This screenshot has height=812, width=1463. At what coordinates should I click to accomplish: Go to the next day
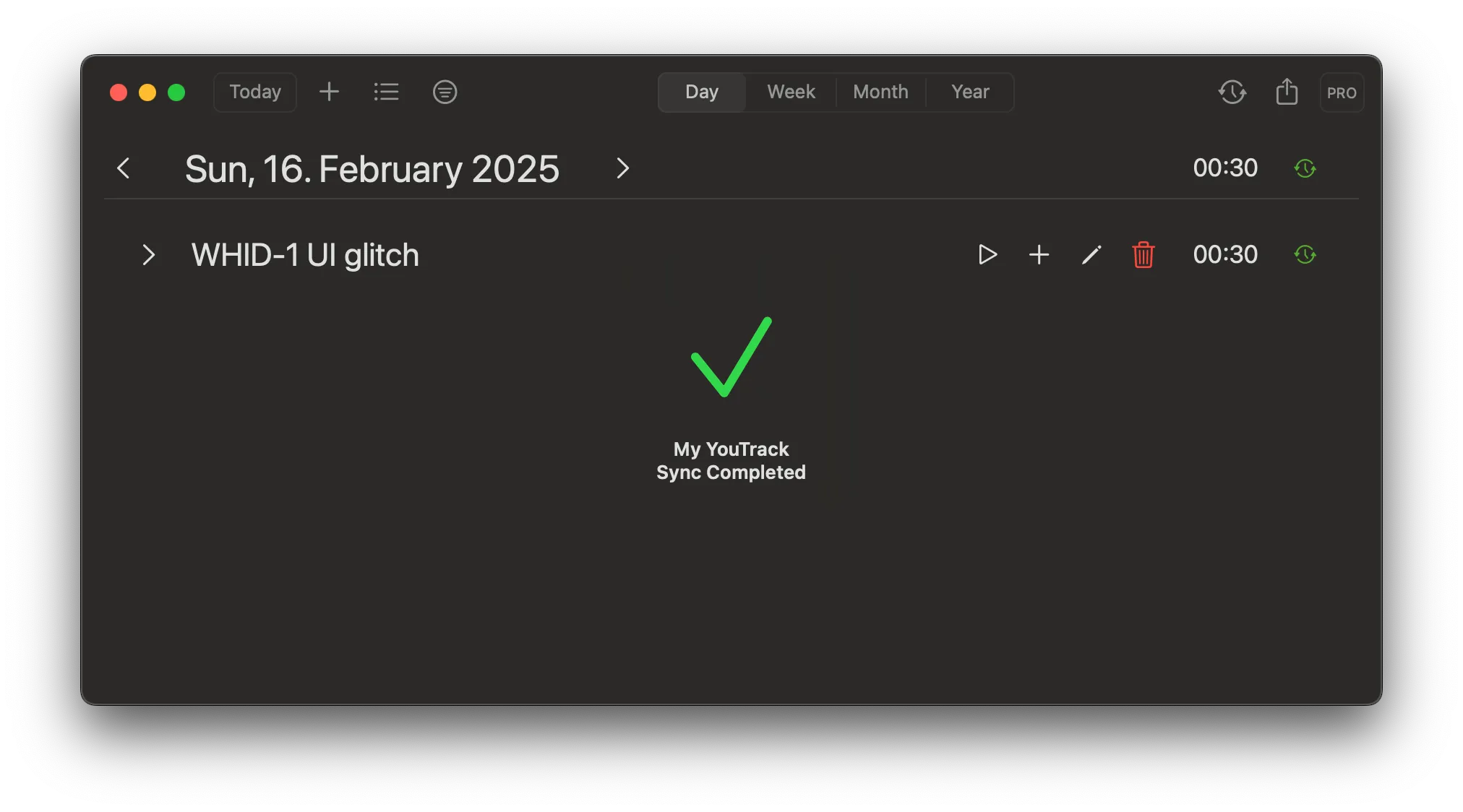click(622, 168)
